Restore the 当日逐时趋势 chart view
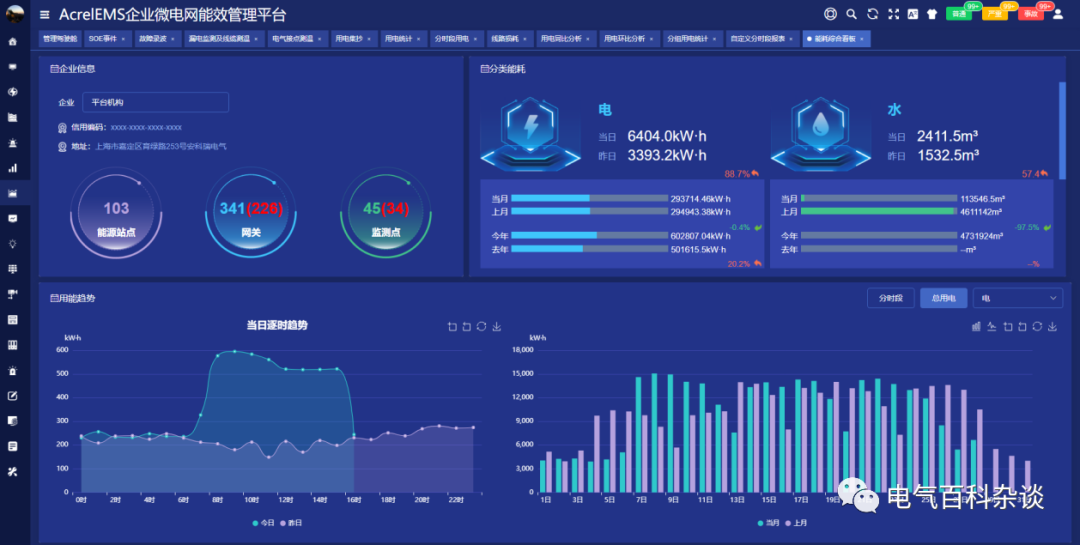Screen dimensions: 1080x545 [481, 327]
